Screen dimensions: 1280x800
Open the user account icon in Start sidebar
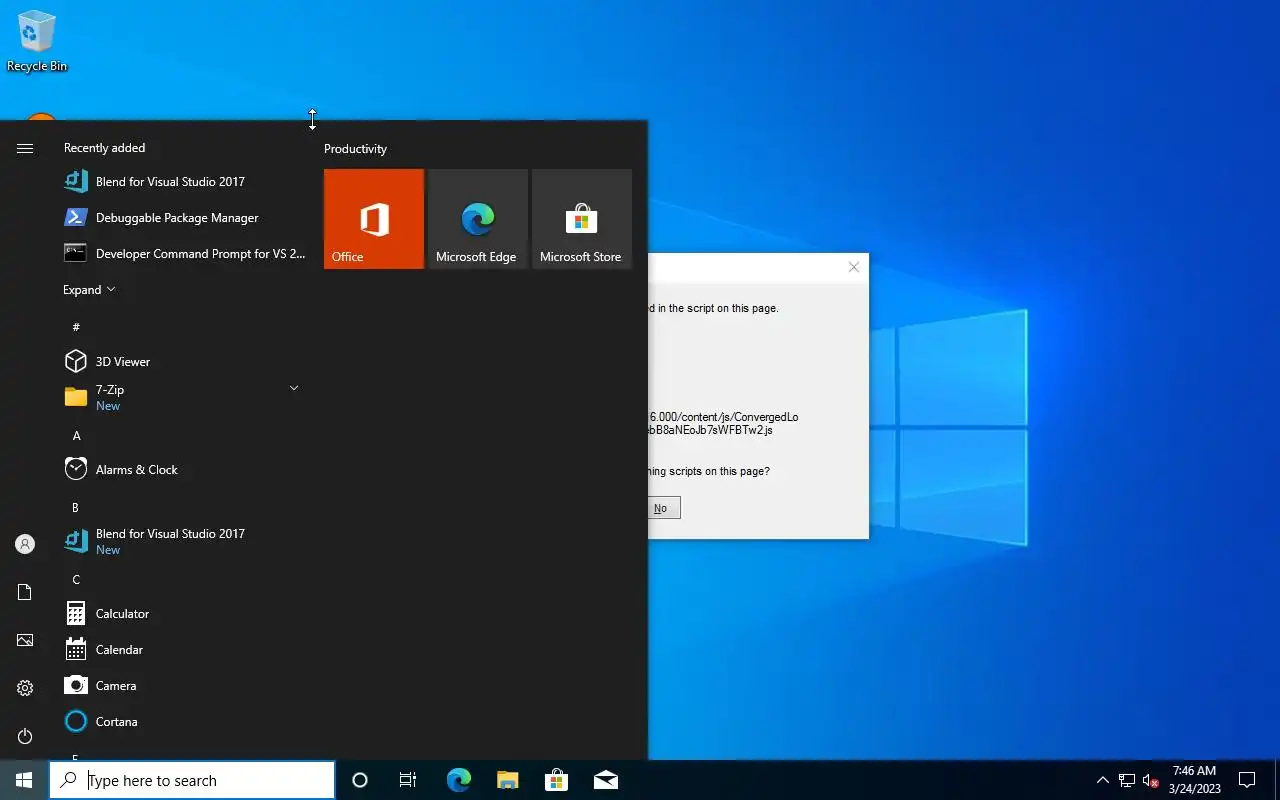click(25, 544)
